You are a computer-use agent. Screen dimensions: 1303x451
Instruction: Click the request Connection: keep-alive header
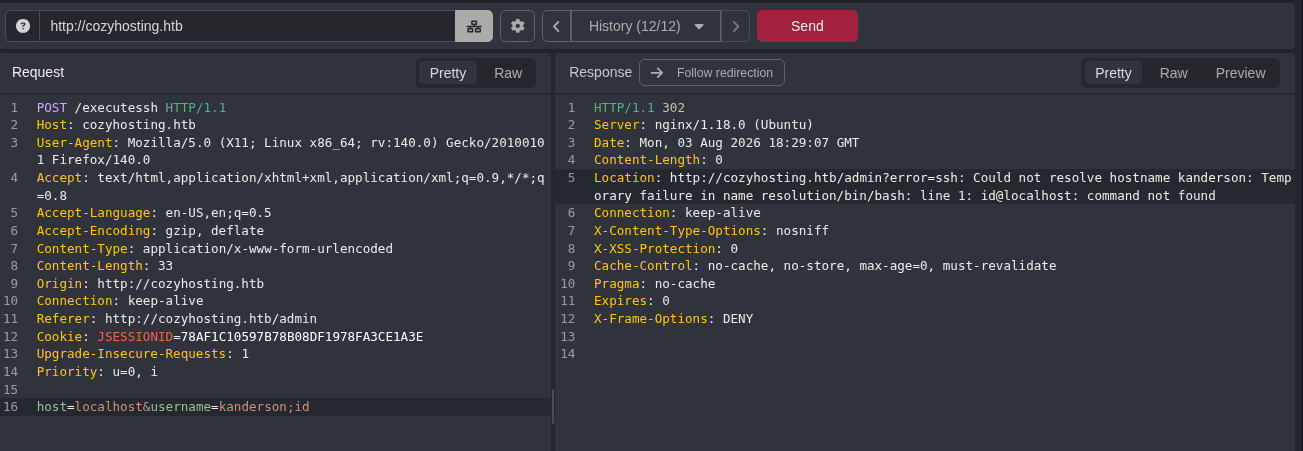pos(120,301)
